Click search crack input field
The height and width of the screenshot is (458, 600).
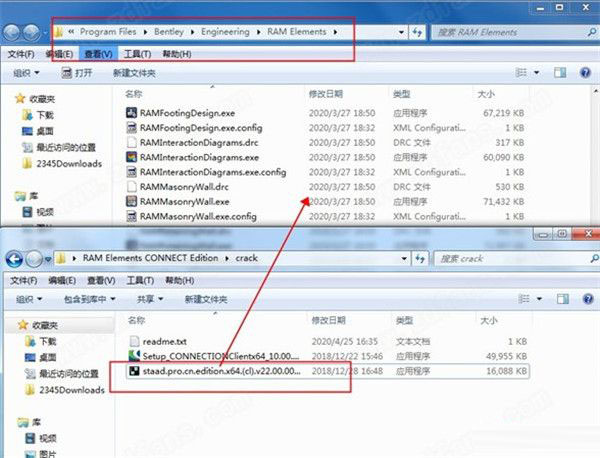click(x=515, y=259)
